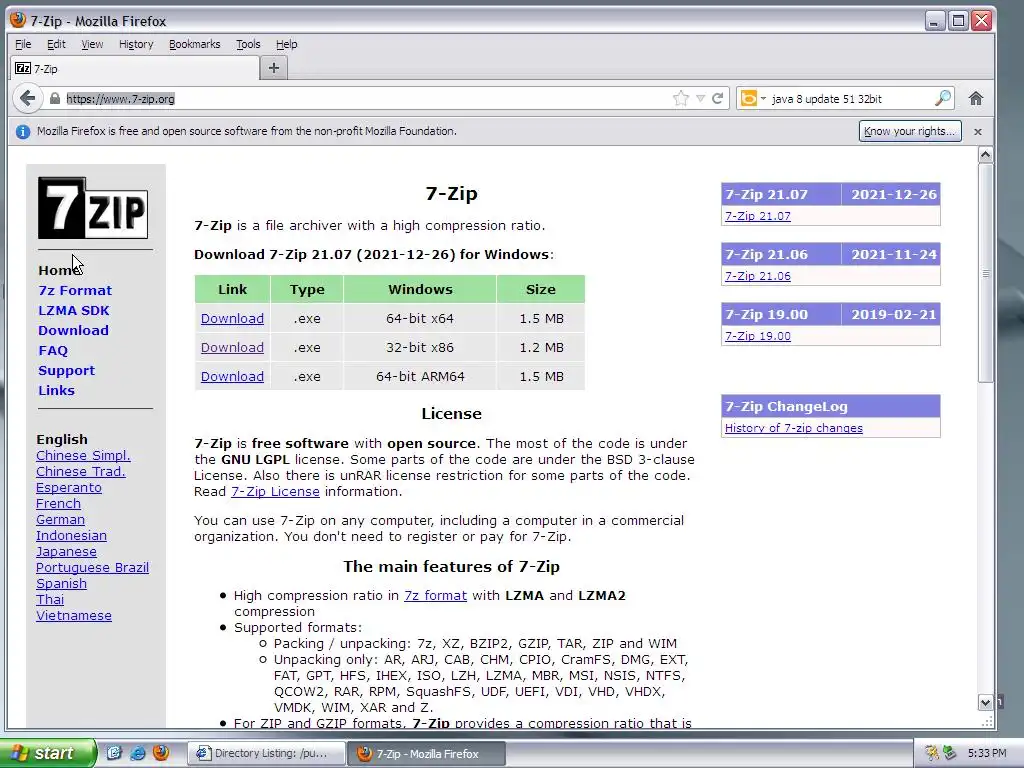Switch site language to Portuguese Brazil

92,568
